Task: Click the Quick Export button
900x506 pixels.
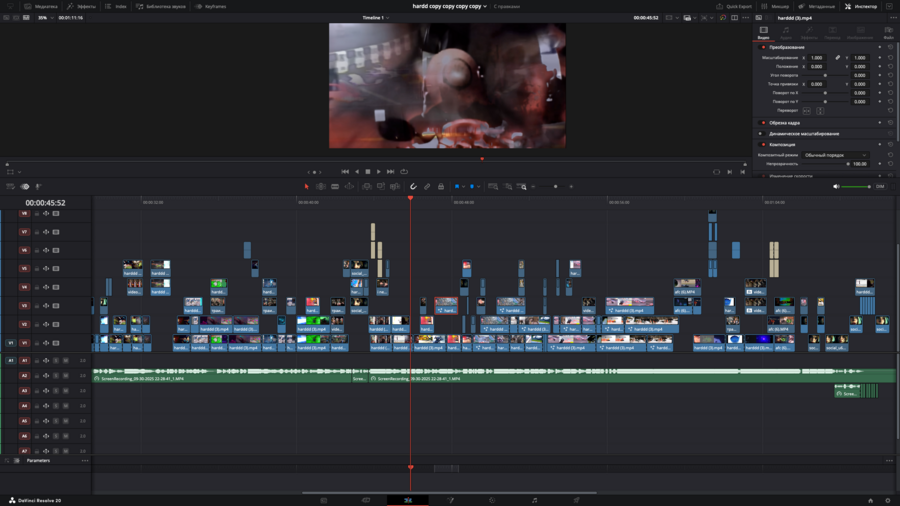Action: (x=734, y=6)
